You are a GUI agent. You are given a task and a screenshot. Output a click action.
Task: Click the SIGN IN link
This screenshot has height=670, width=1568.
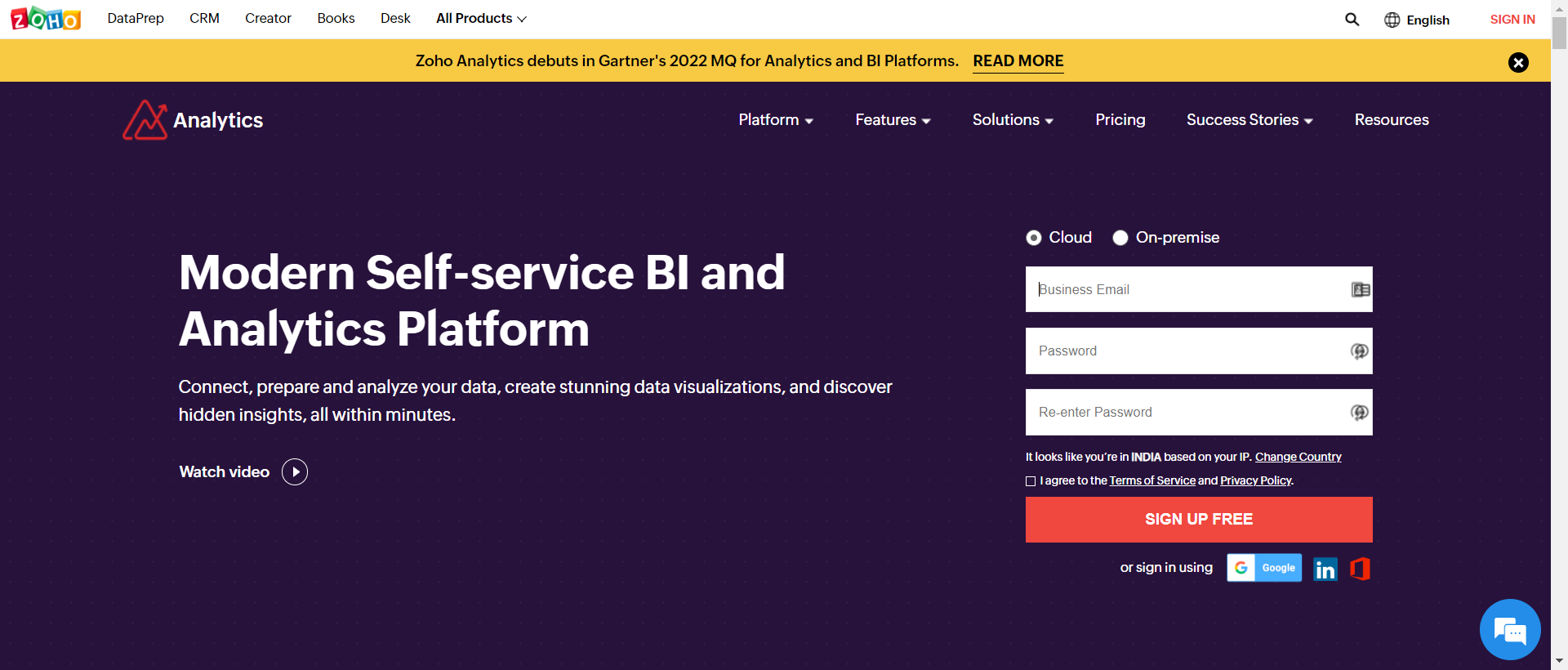tap(1512, 20)
